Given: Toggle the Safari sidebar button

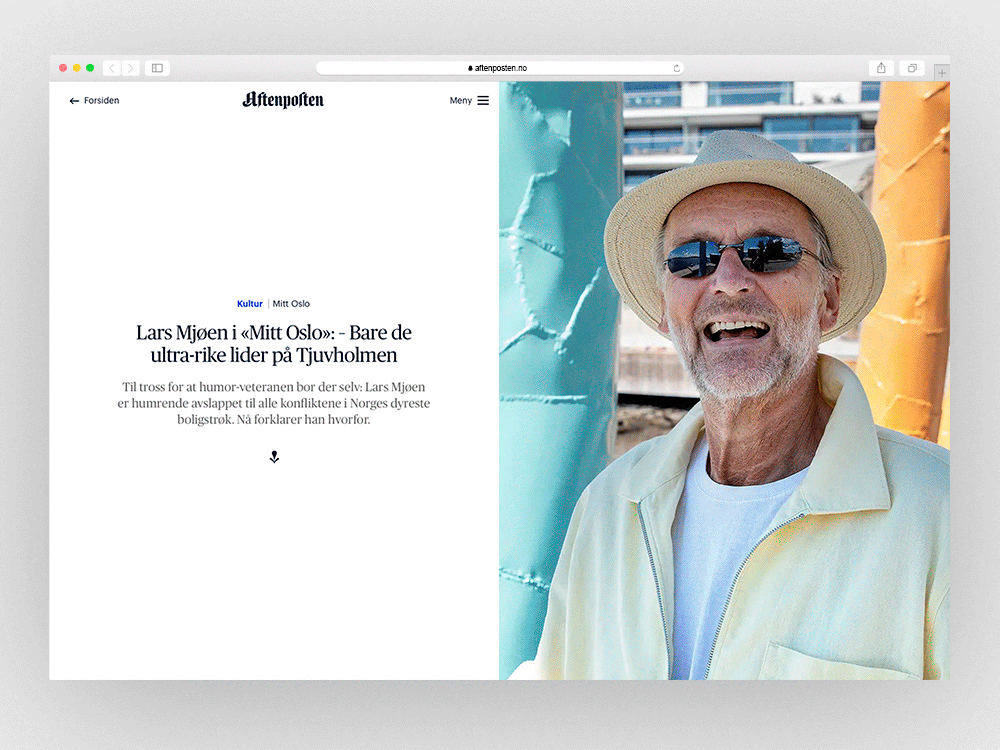Looking at the screenshot, I should point(158,68).
